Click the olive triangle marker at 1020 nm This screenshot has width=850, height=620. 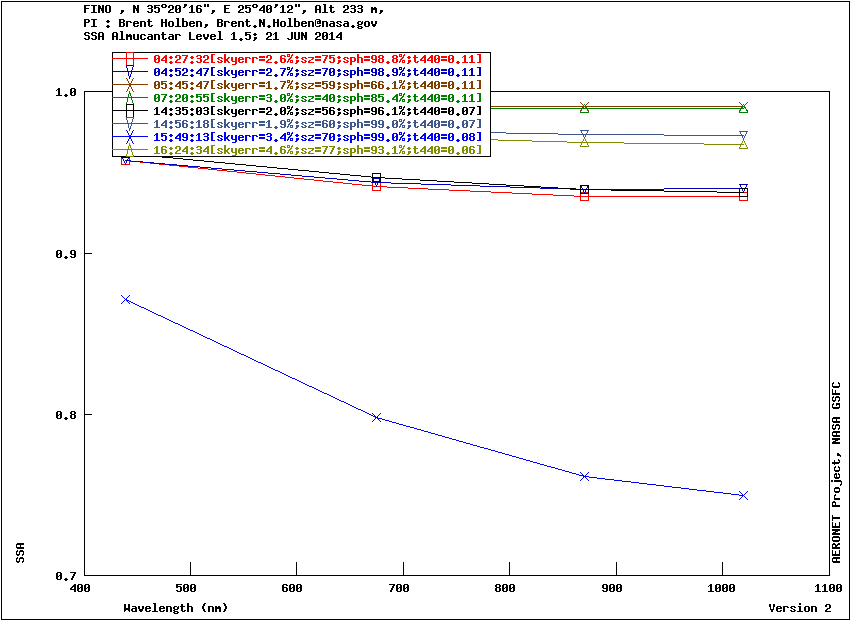tap(743, 145)
